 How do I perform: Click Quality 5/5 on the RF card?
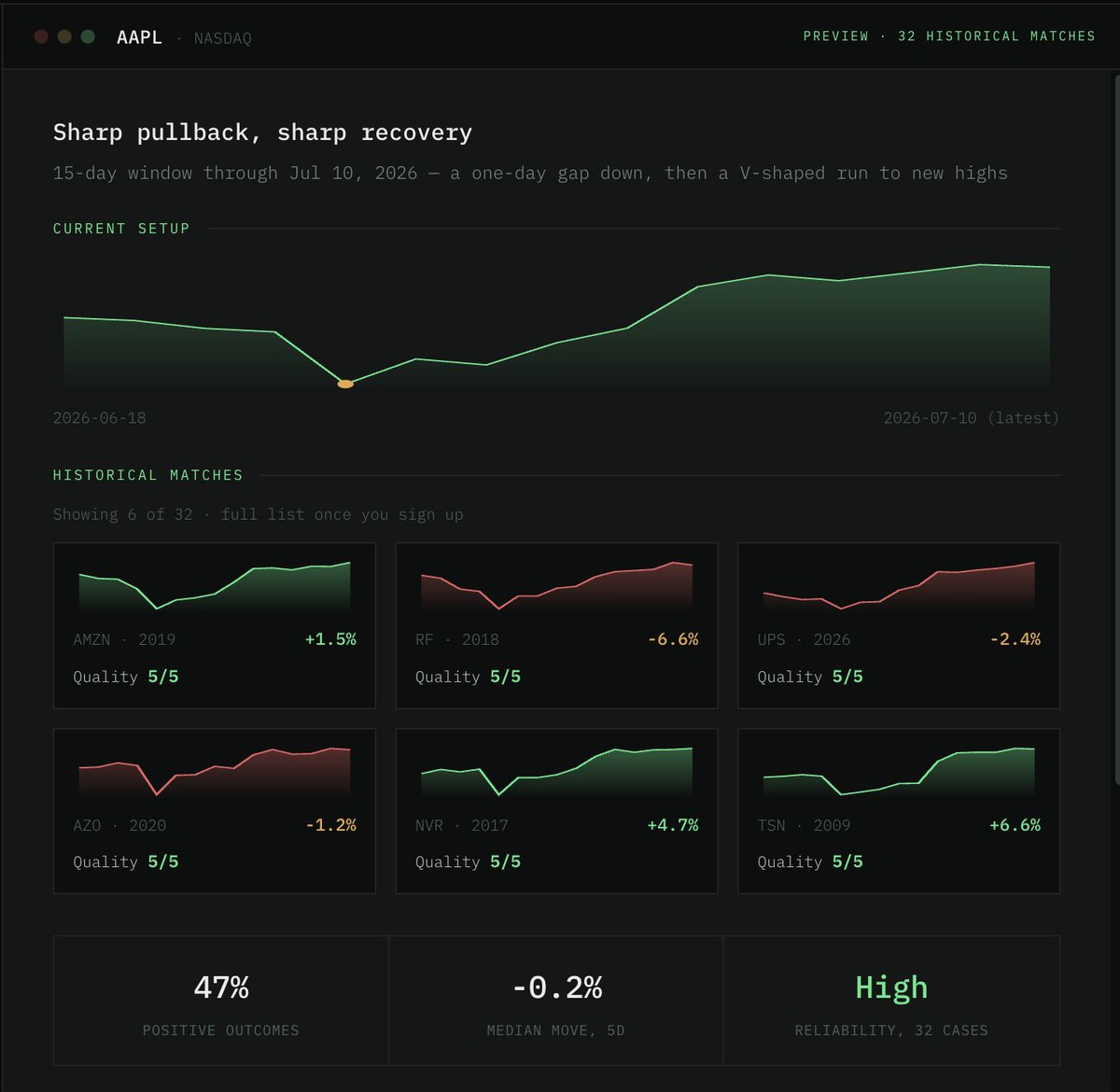click(x=468, y=677)
